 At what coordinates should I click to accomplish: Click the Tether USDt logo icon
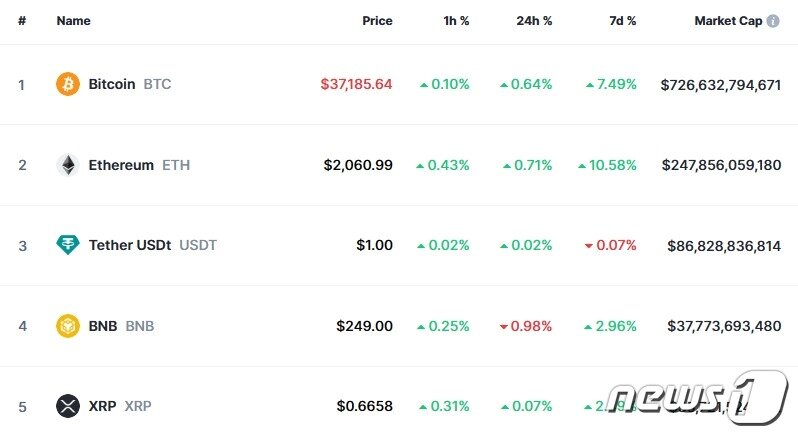pyautogui.click(x=68, y=245)
